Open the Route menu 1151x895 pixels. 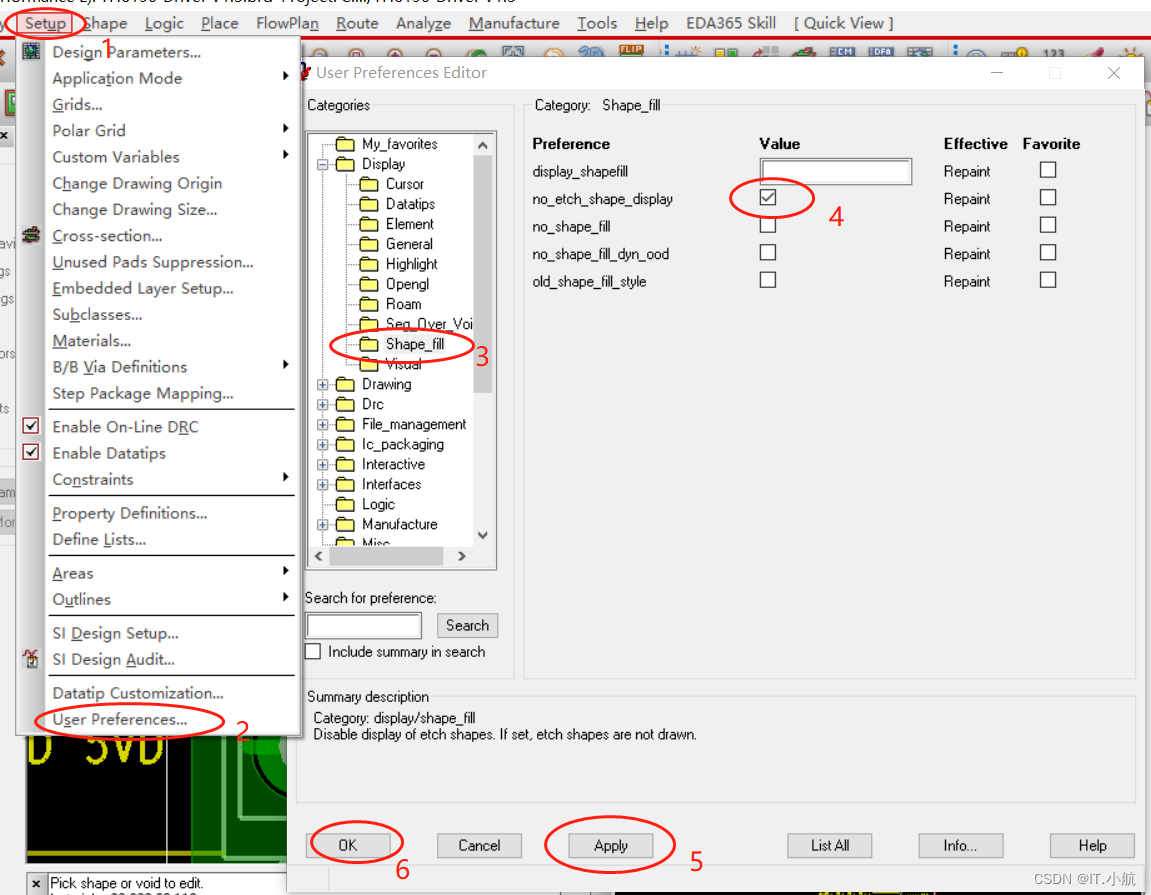pos(357,23)
